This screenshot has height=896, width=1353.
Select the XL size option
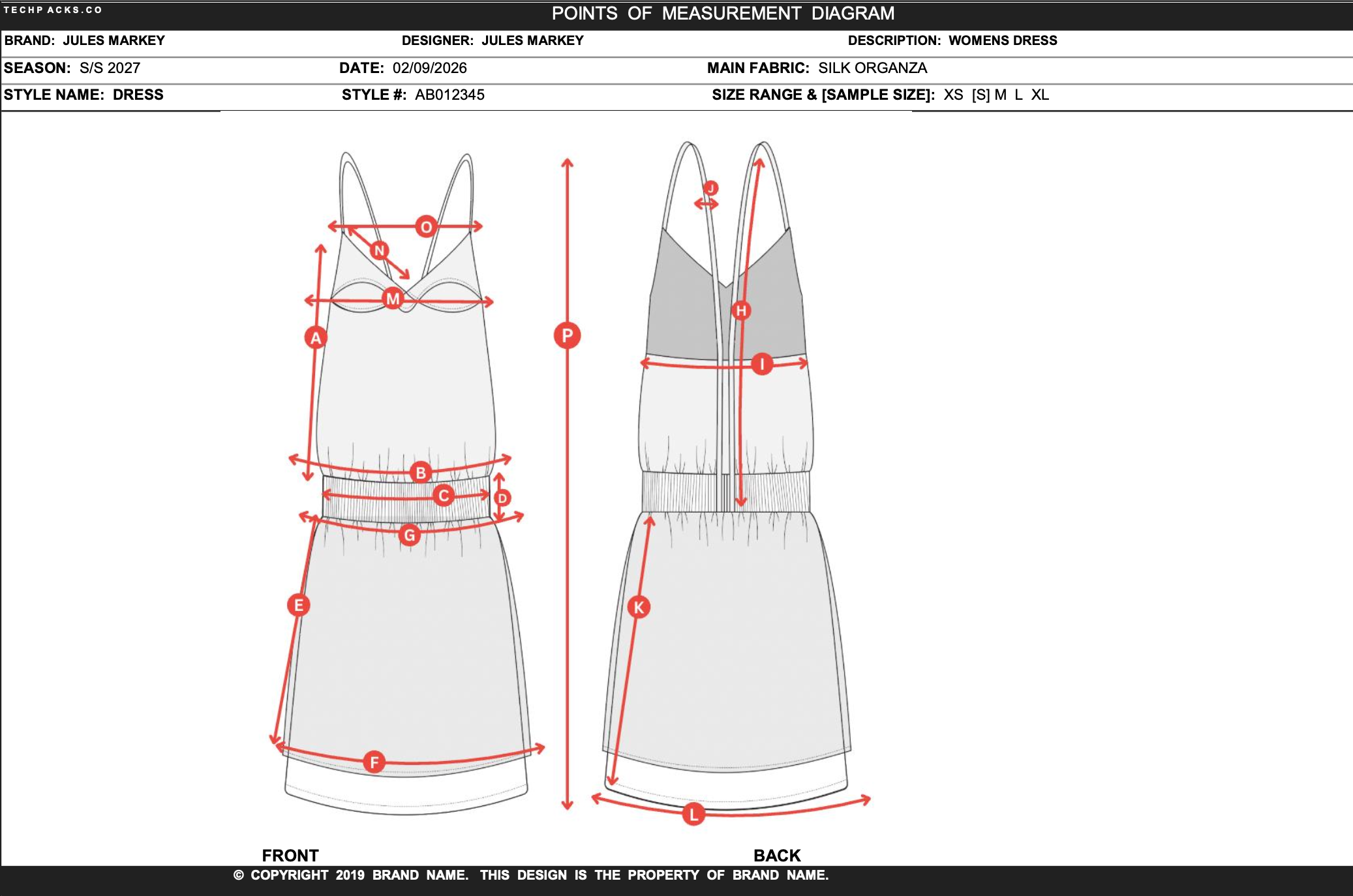[1041, 95]
